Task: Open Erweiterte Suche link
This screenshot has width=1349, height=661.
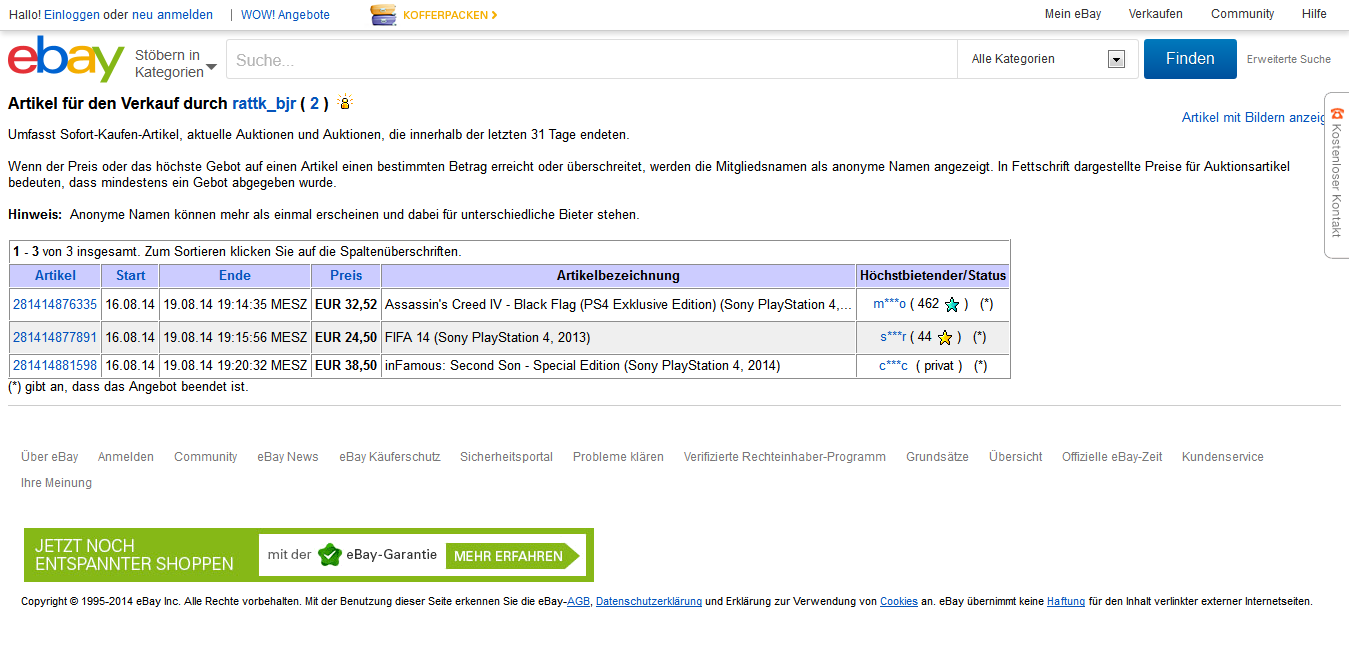Action: pyautogui.click(x=1288, y=59)
